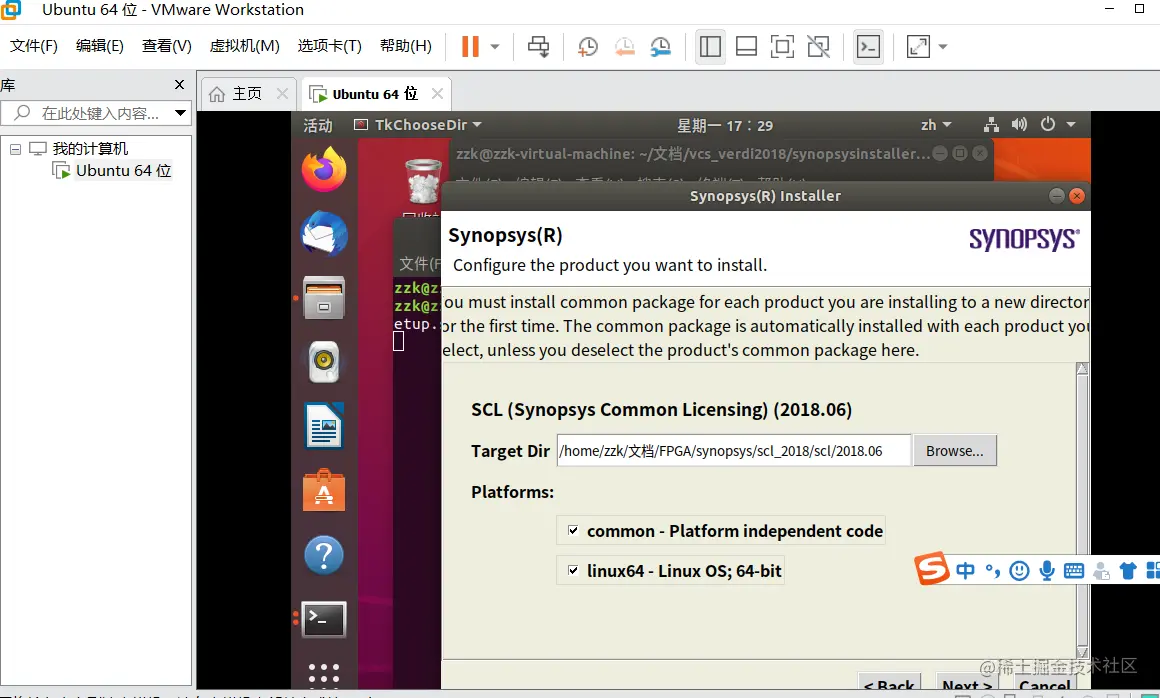Click the installer scrollbar up arrow
This screenshot has width=1160, height=698.
(x=1082, y=369)
